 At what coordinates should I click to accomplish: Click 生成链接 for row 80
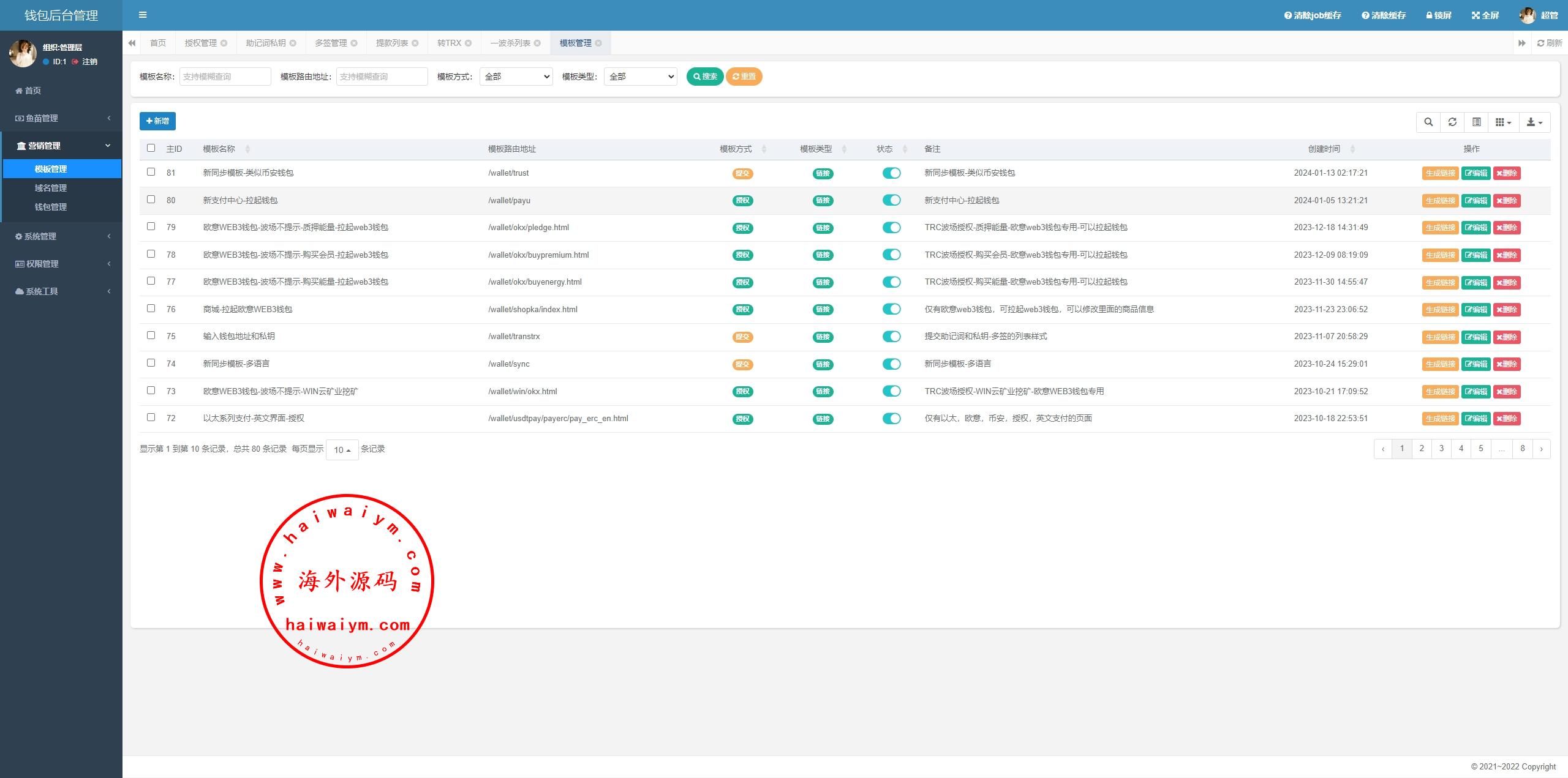pyautogui.click(x=1440, y=201)
